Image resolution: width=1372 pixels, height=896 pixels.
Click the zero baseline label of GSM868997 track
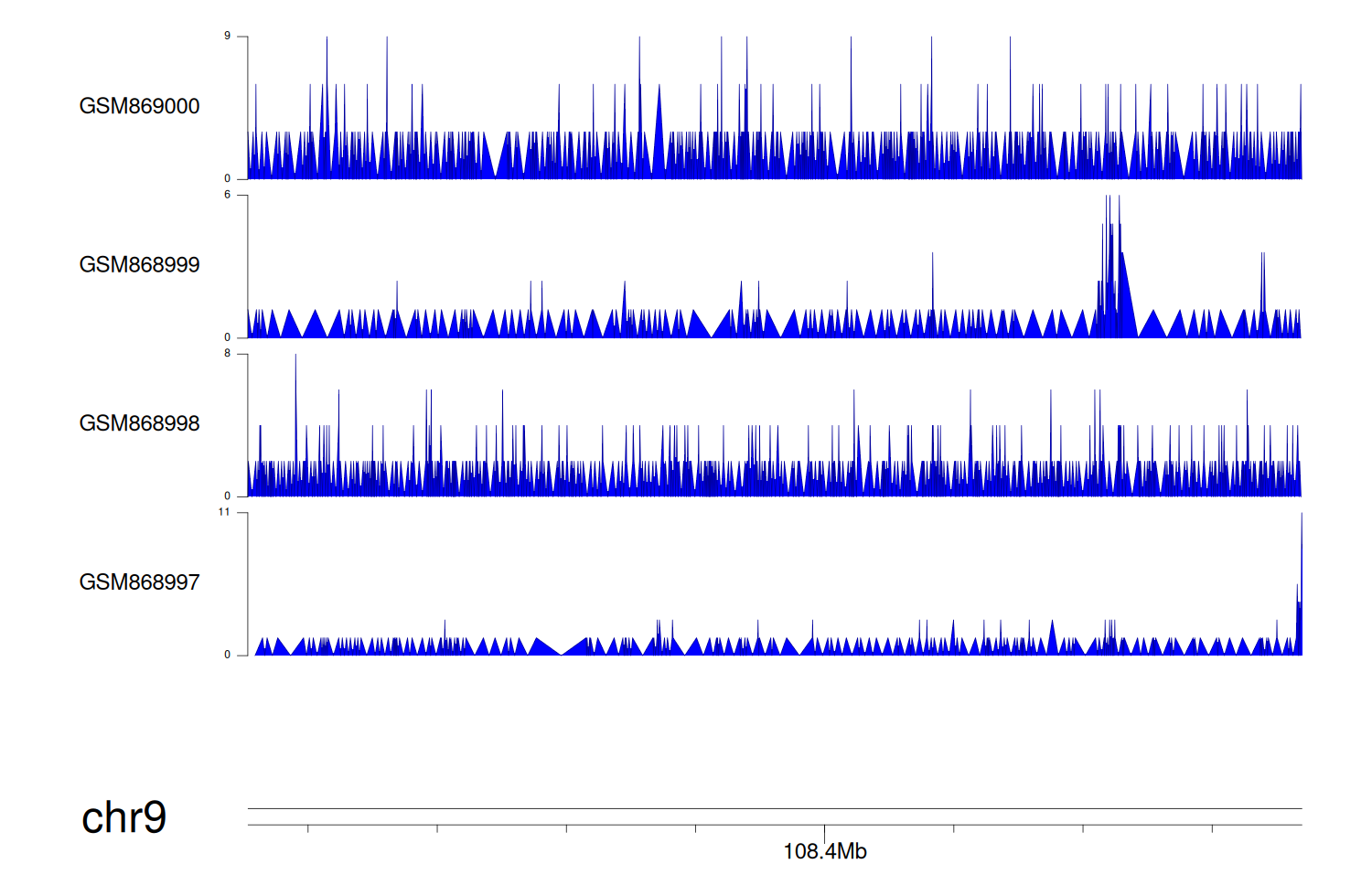[x=228, y=655]
